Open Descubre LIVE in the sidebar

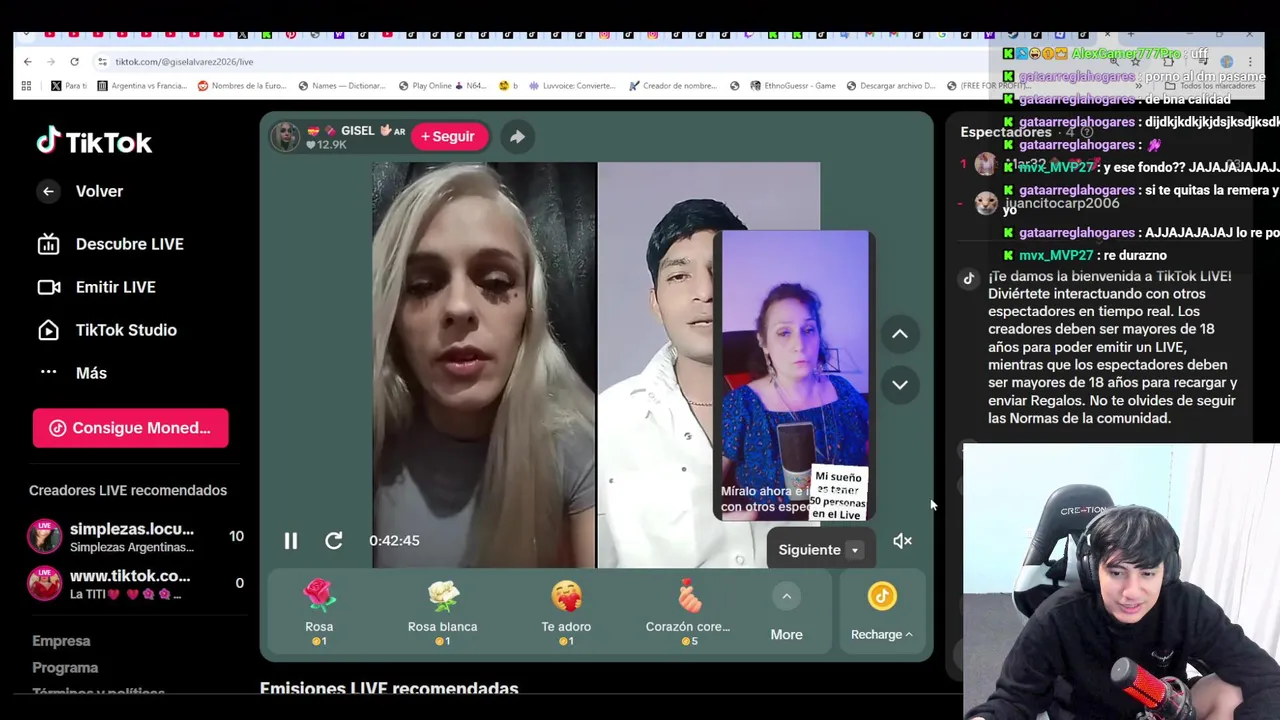[x=110, y=244]
